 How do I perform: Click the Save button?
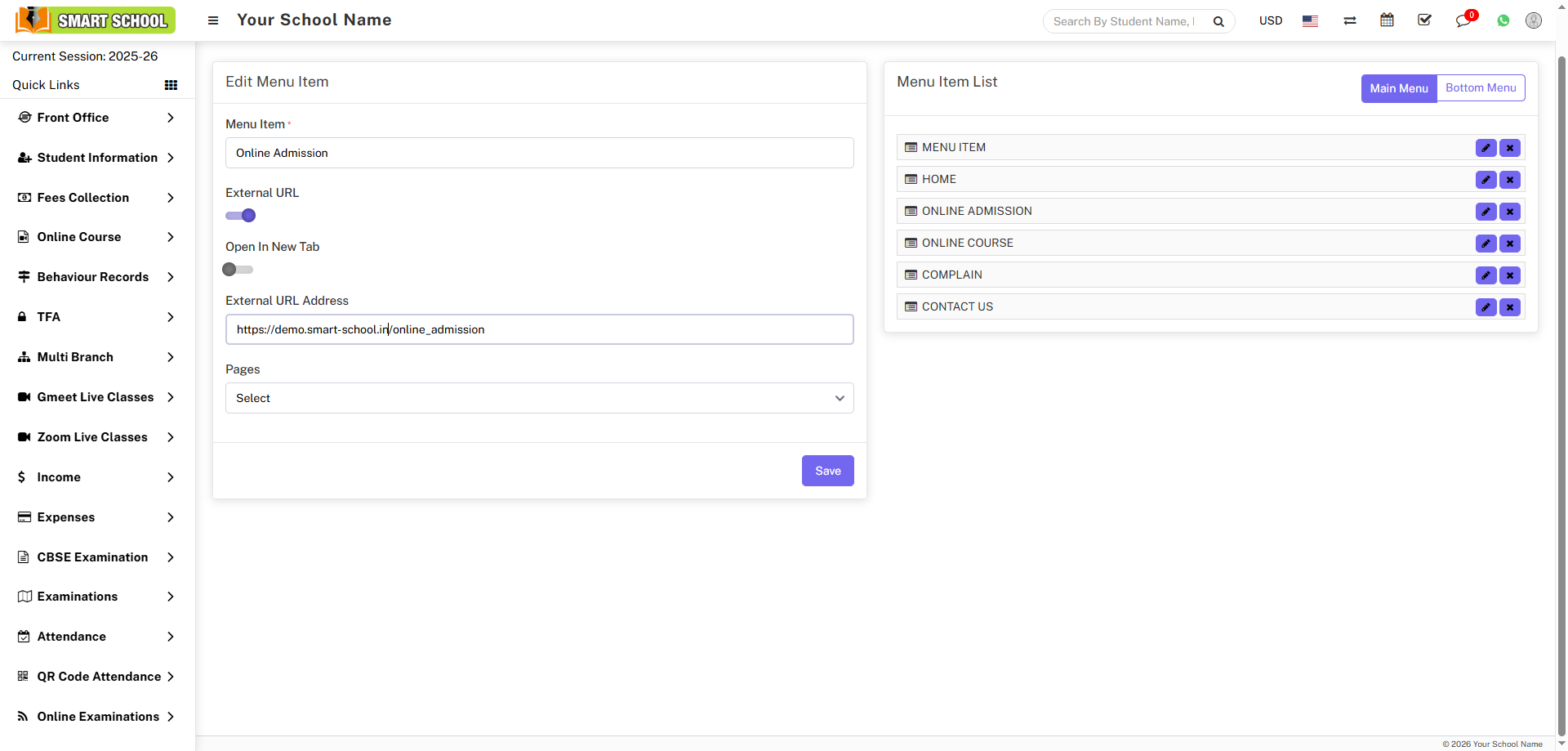point(827,471)
